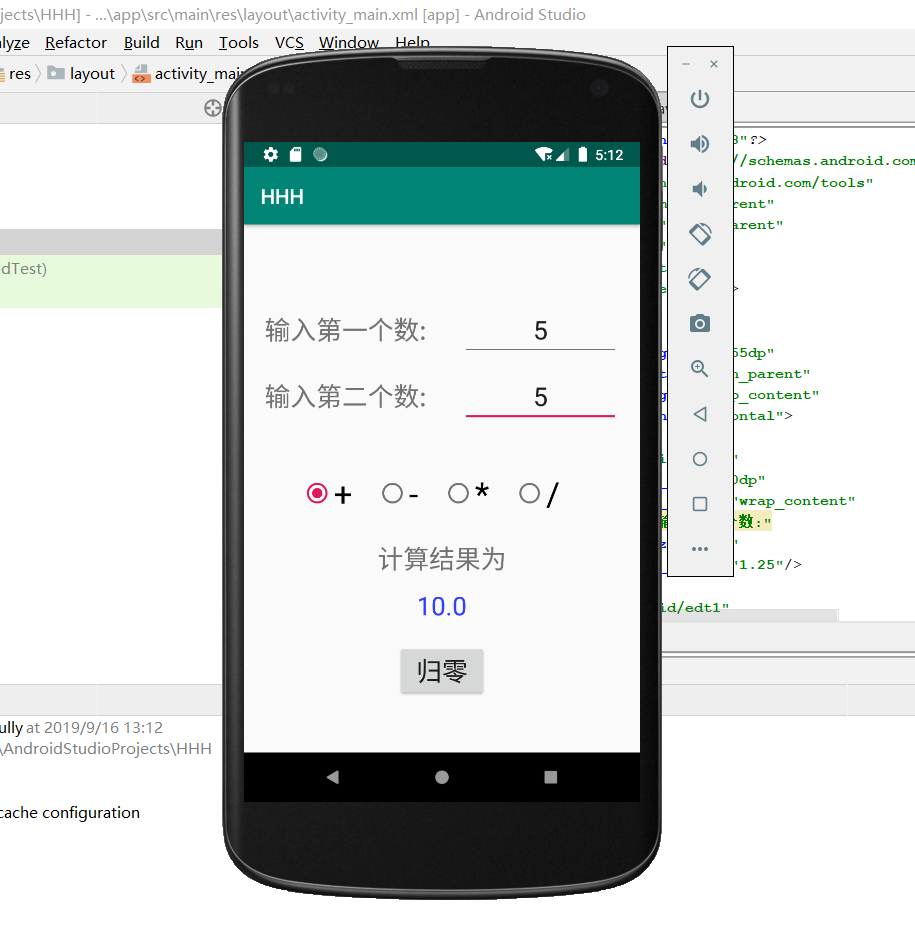Click the 'id/edt1' code line
This screenshot has width=915, height=938.
tap(696, 608)
